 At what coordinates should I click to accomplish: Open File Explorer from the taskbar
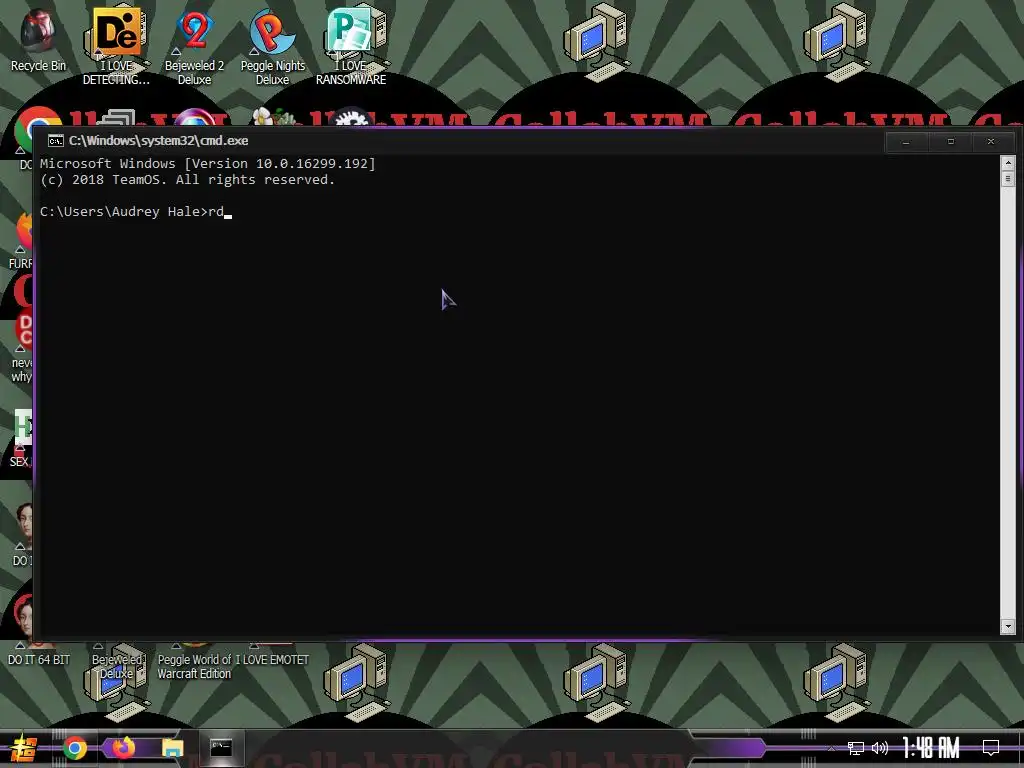pos(172,748)
